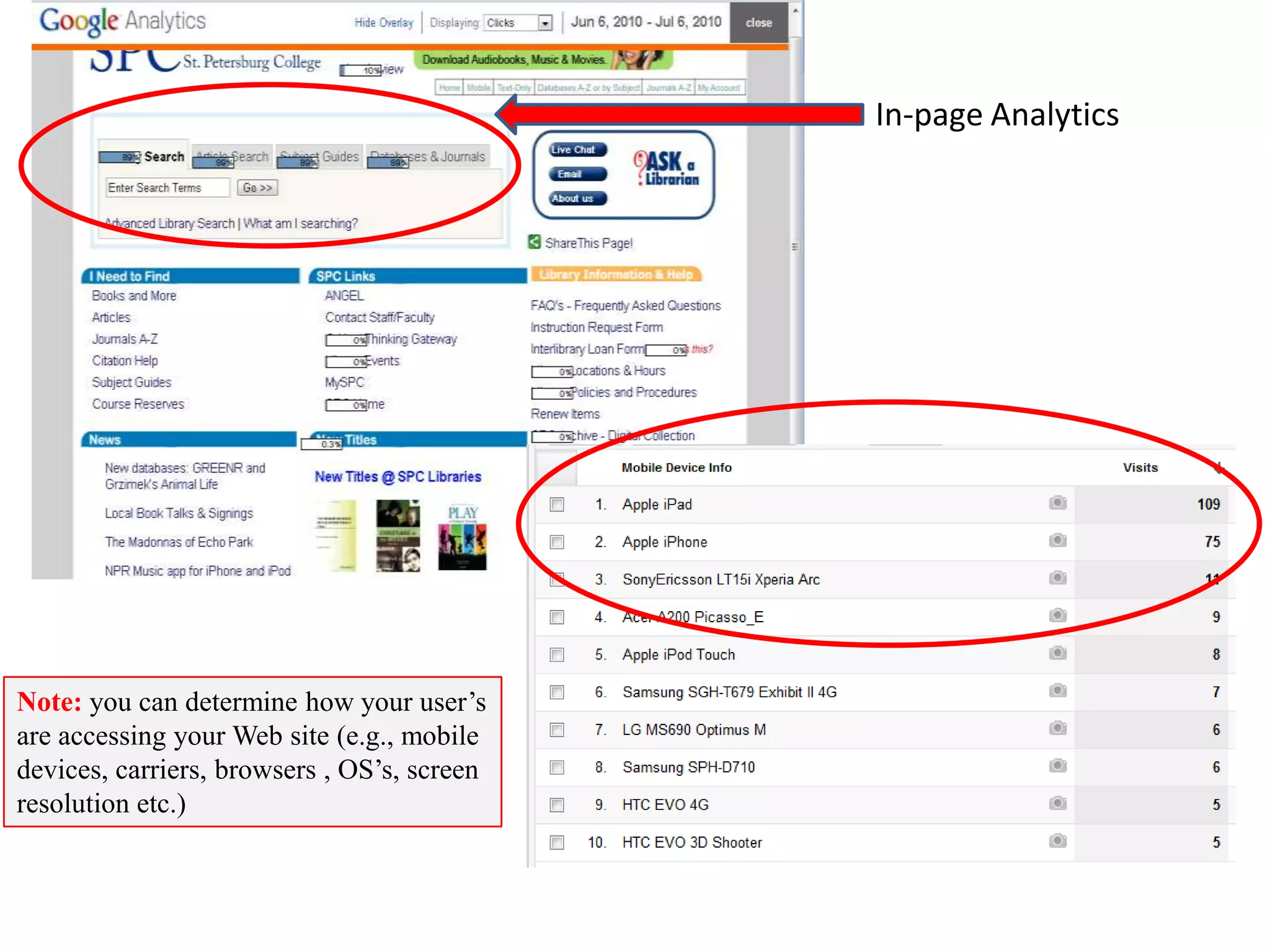Click the close button in overlay bar
The height and width of the screenshot is (952, 1270).
pyautogui.click(x=758, y=23)
